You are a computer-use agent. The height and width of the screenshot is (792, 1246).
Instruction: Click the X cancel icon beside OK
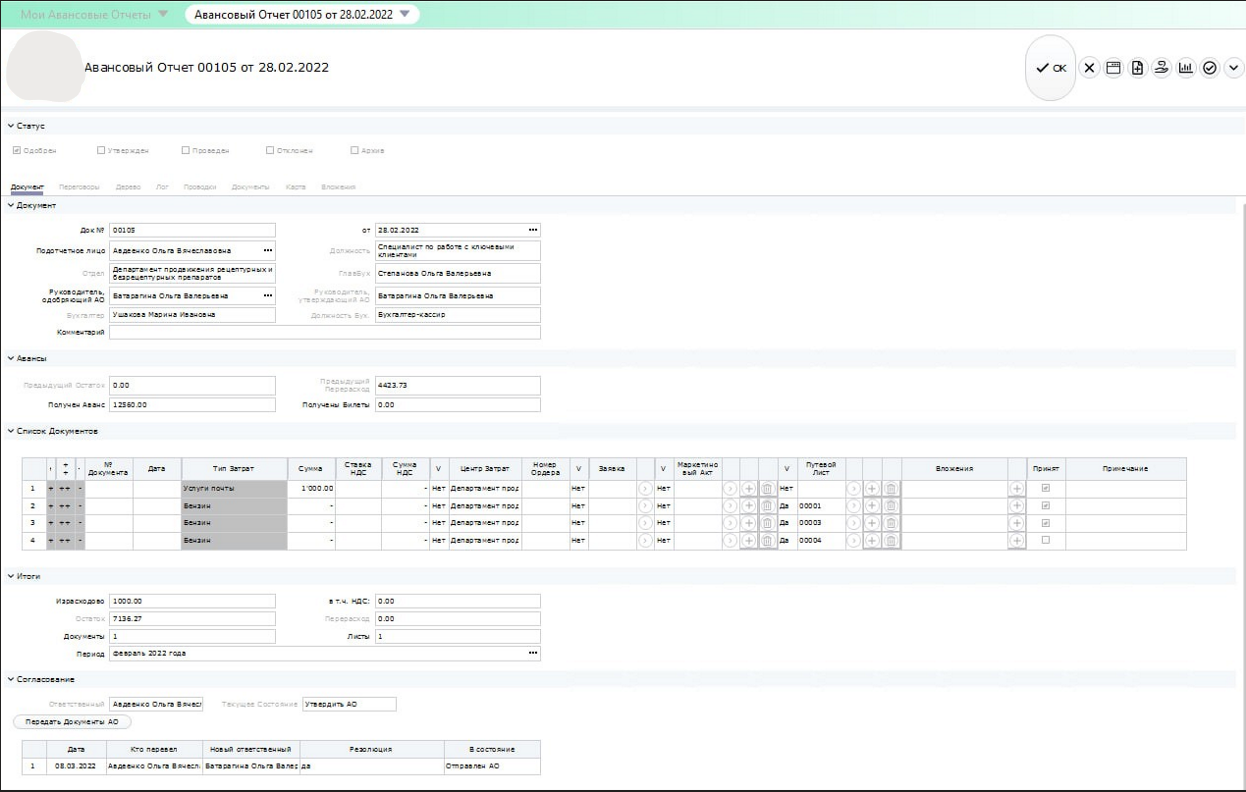point(1090,68)
